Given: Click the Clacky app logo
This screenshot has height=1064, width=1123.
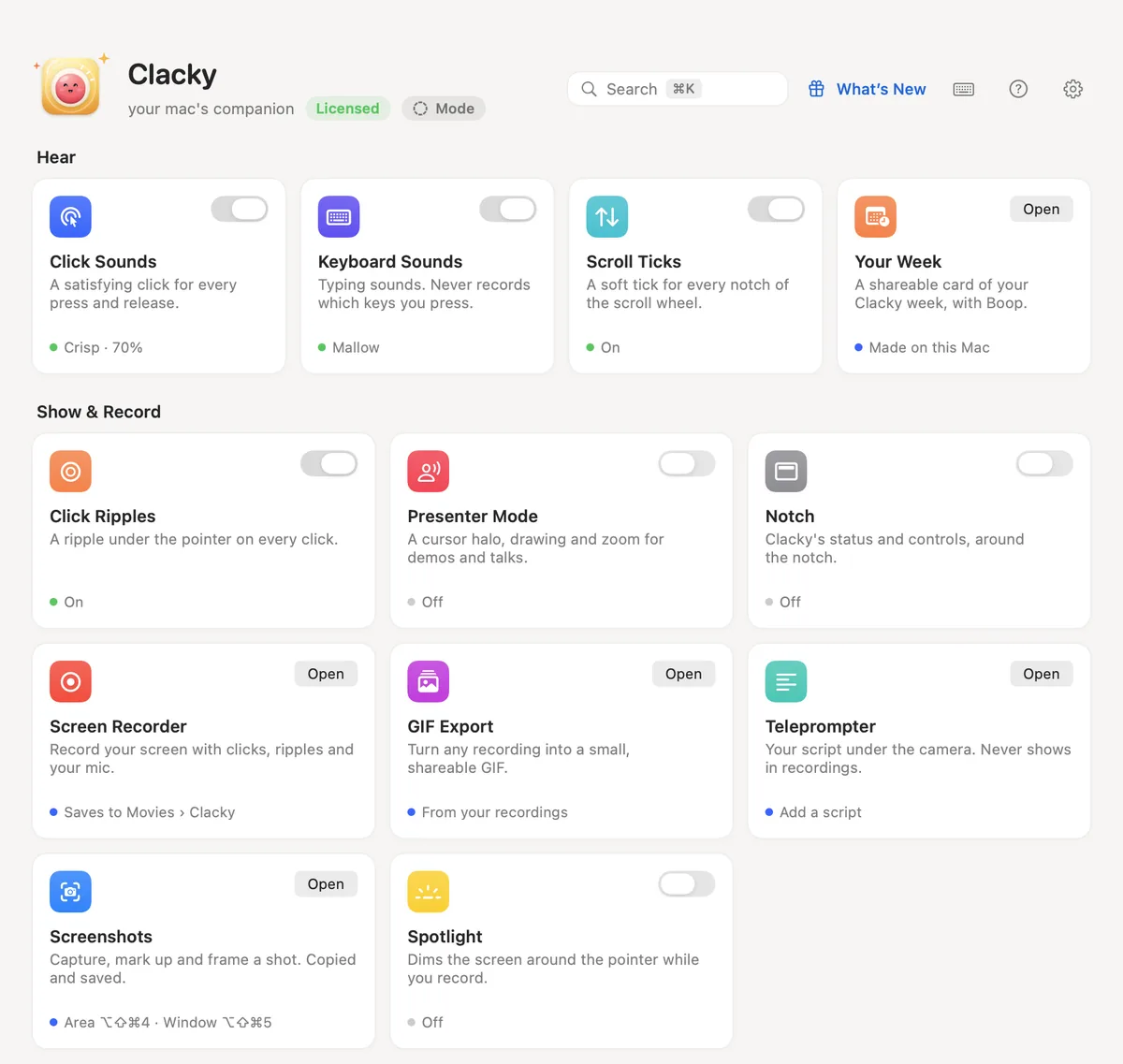Looking at the screenshot, I should (70, 87).
